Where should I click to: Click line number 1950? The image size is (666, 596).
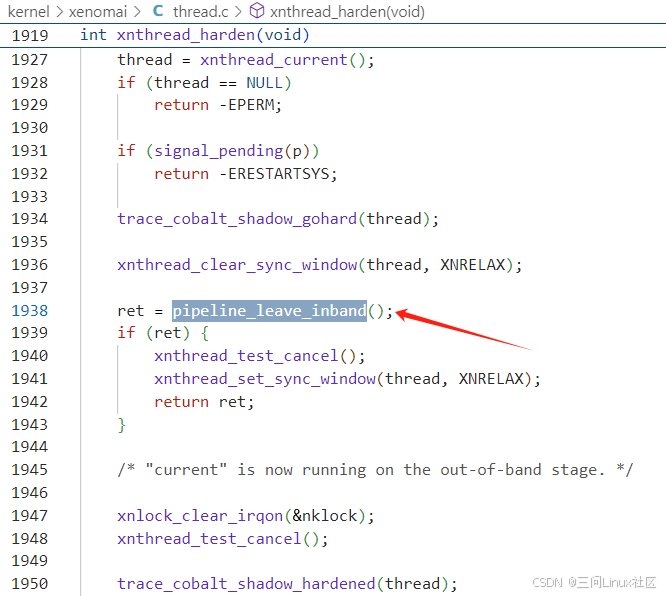point(30,584)
